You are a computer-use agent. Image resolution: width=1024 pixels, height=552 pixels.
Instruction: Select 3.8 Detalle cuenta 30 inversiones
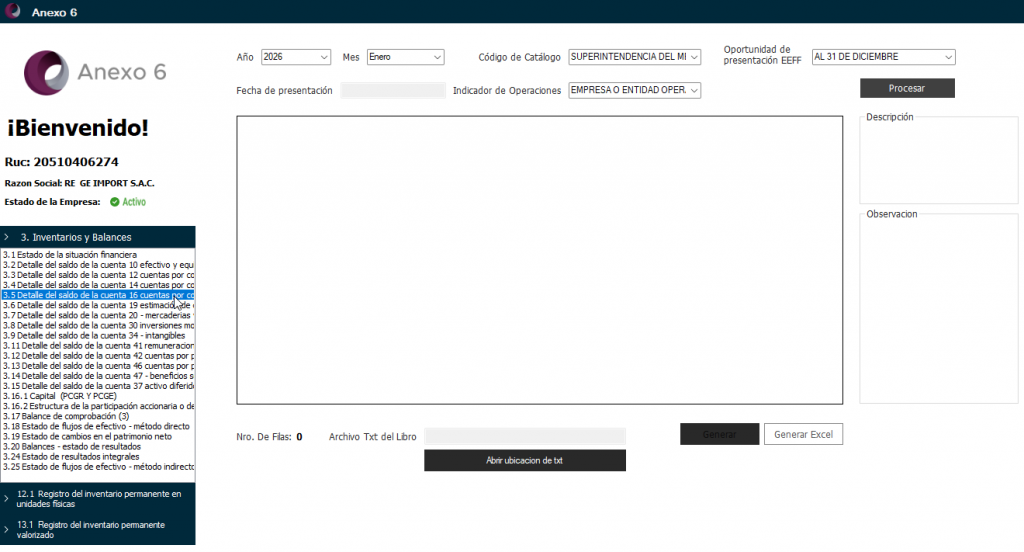pyautogui.click(x=98, y=325)
